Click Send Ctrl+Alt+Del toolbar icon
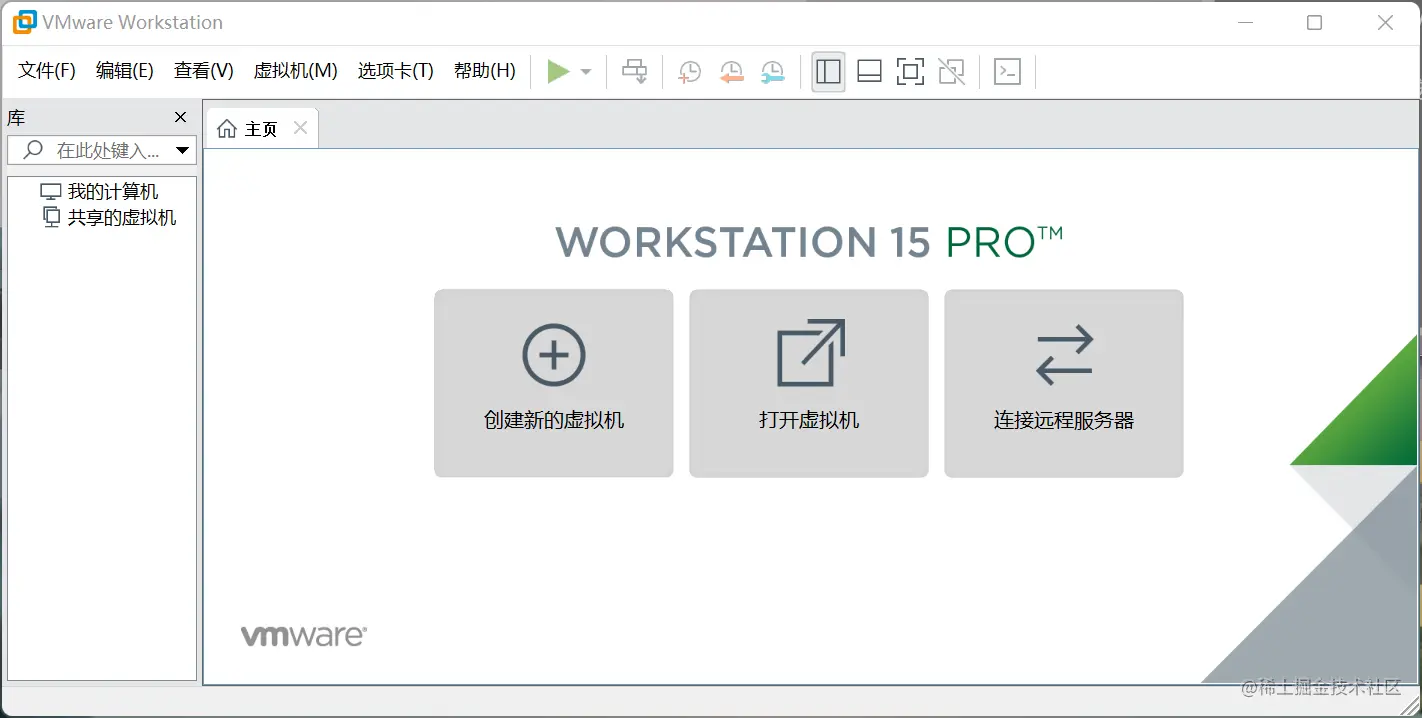Image resolution: width=1422 pixels, height=718 pixels. click(635, 71)
